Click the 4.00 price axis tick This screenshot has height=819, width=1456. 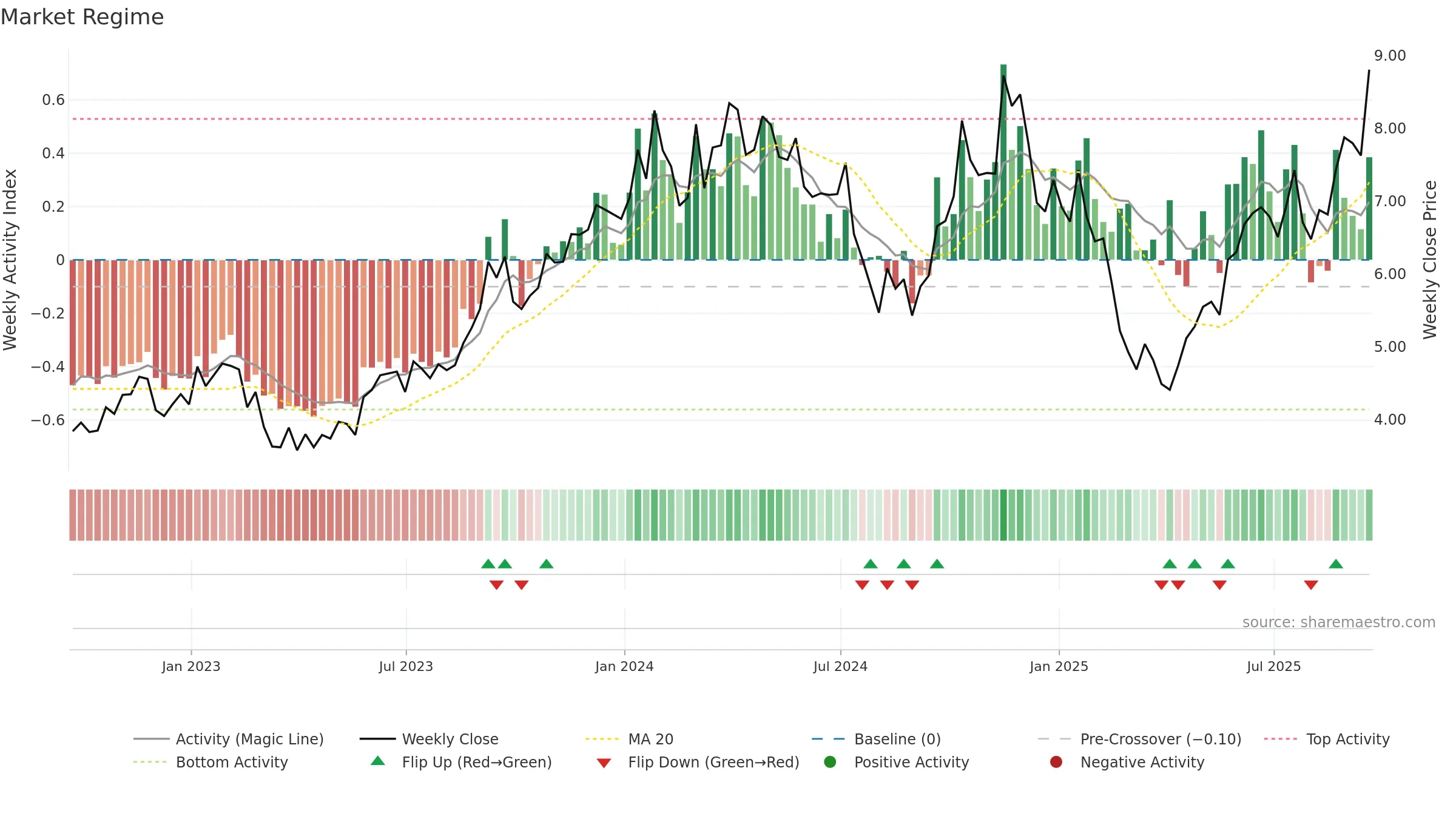1390,420
